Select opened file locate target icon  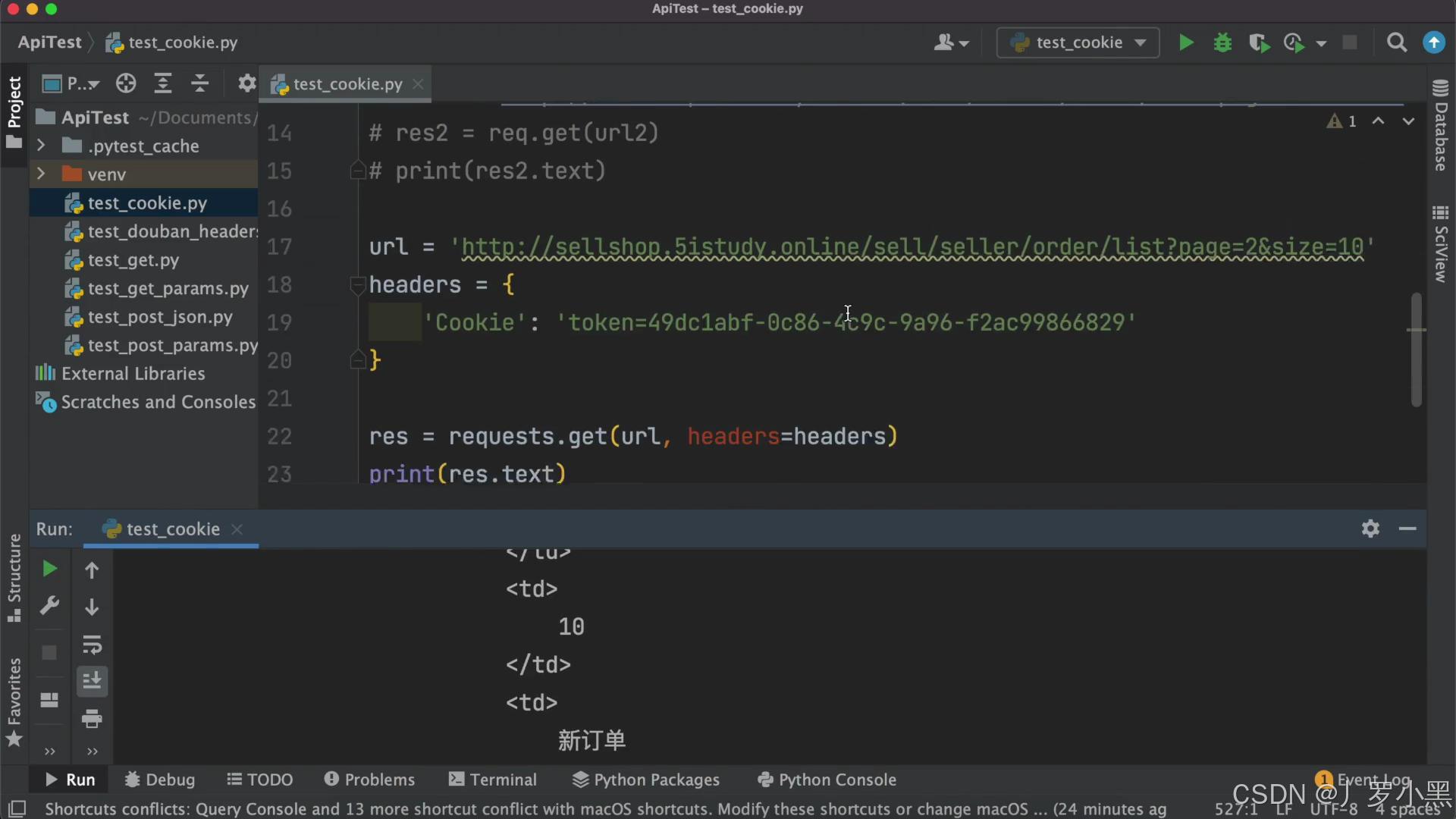(126, 83)
